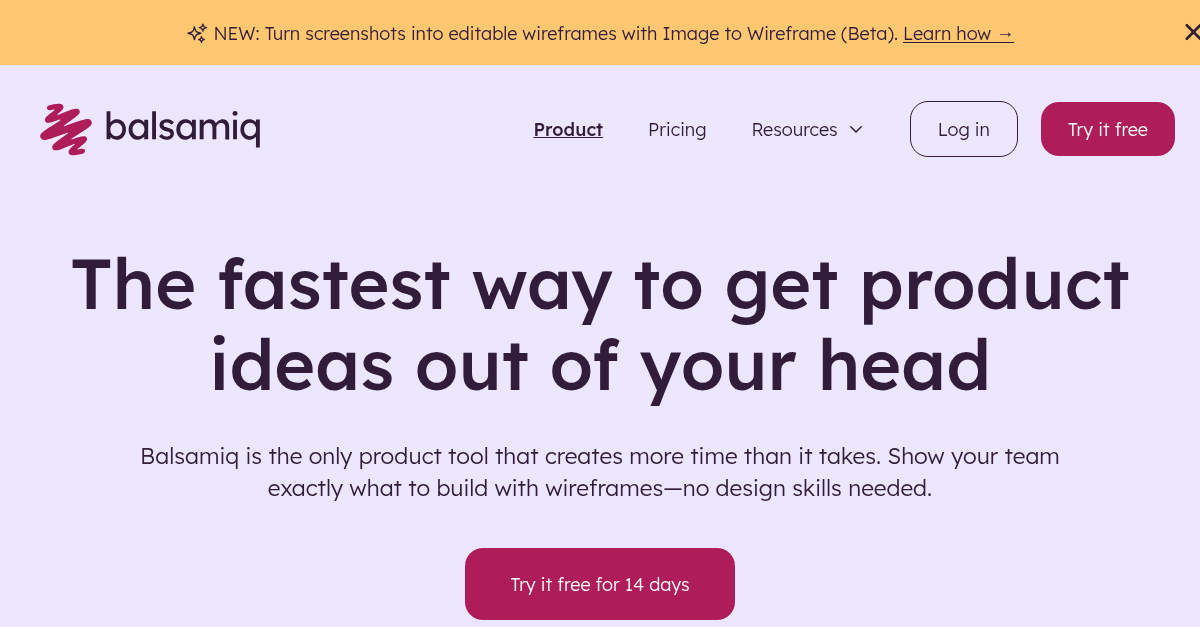This screenshot has height=627, width=1200.
Task: Click the headline line 'ideas out of your head'
Action: [x=600, y=364]
